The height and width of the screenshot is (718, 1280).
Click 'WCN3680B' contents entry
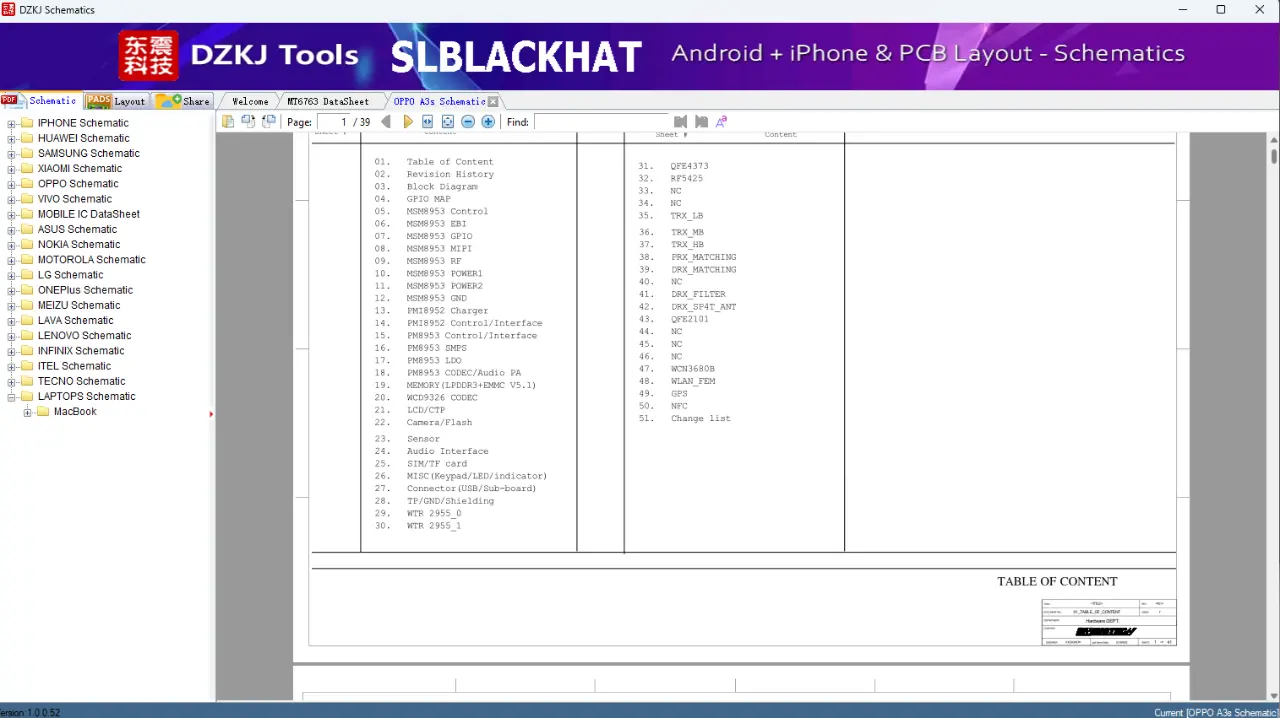[693, 369]
